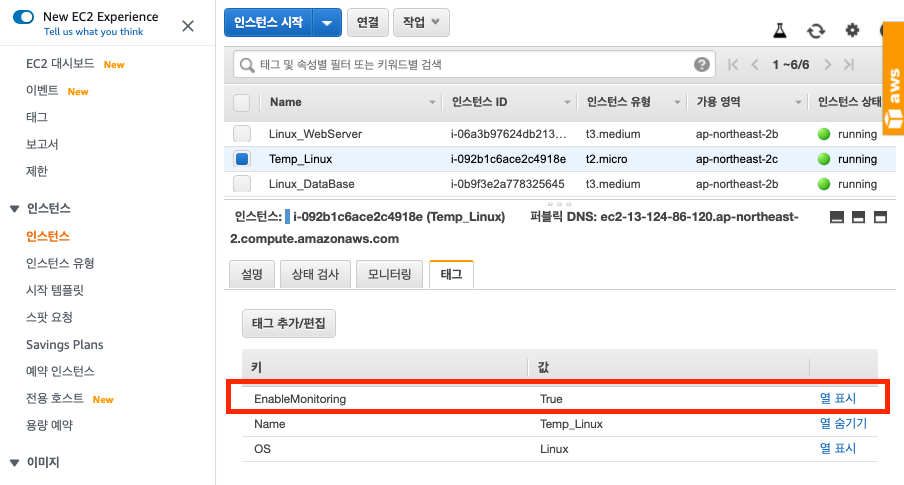Toggle the New EC2 Experience switch
The height and width of the screenshot is (485, 904).
click(24, 17)
